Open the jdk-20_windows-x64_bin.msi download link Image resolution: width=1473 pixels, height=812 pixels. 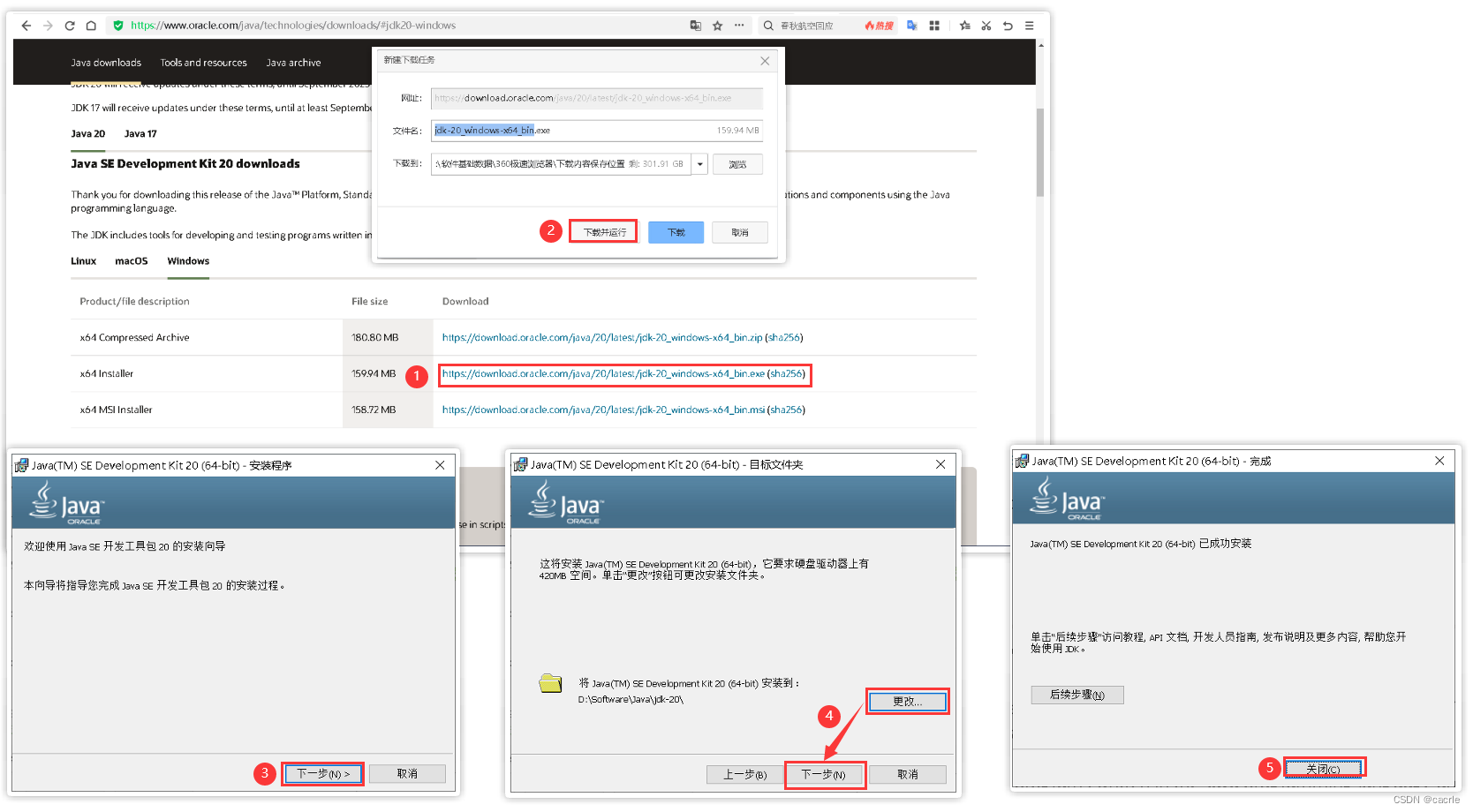click(603, 410)
